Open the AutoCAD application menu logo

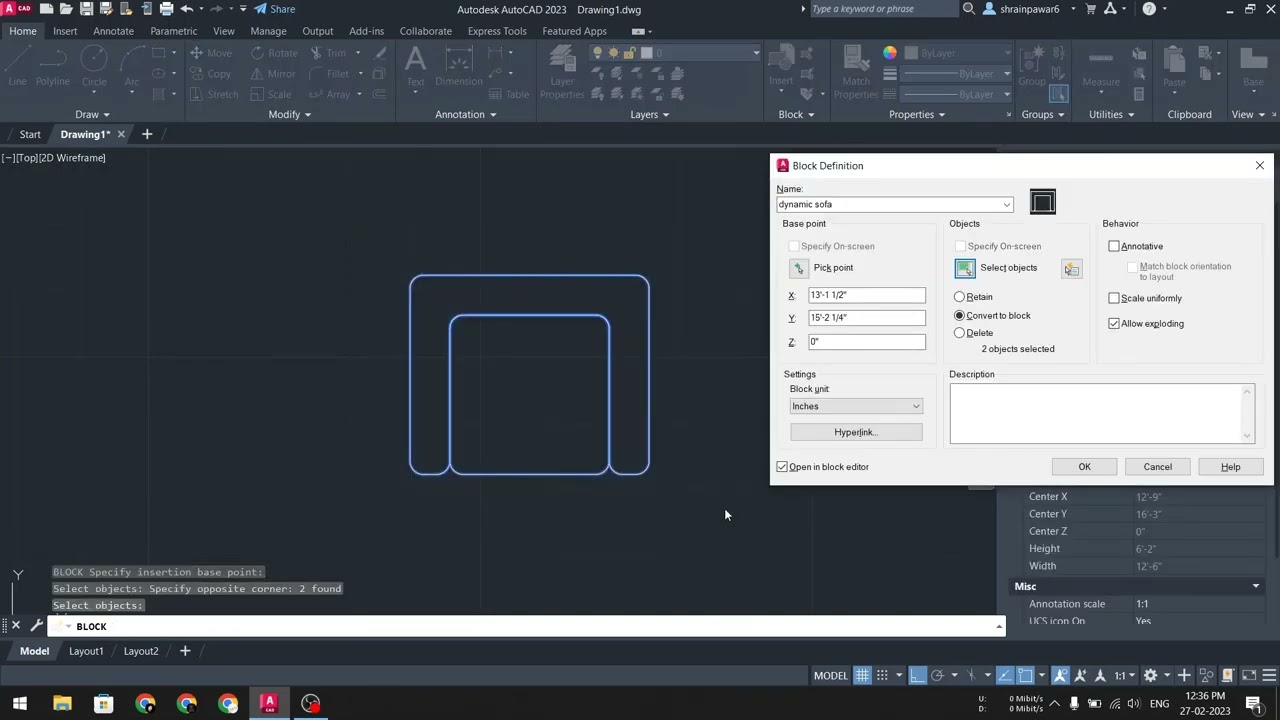pyautogui.click(x=17, y=9)
